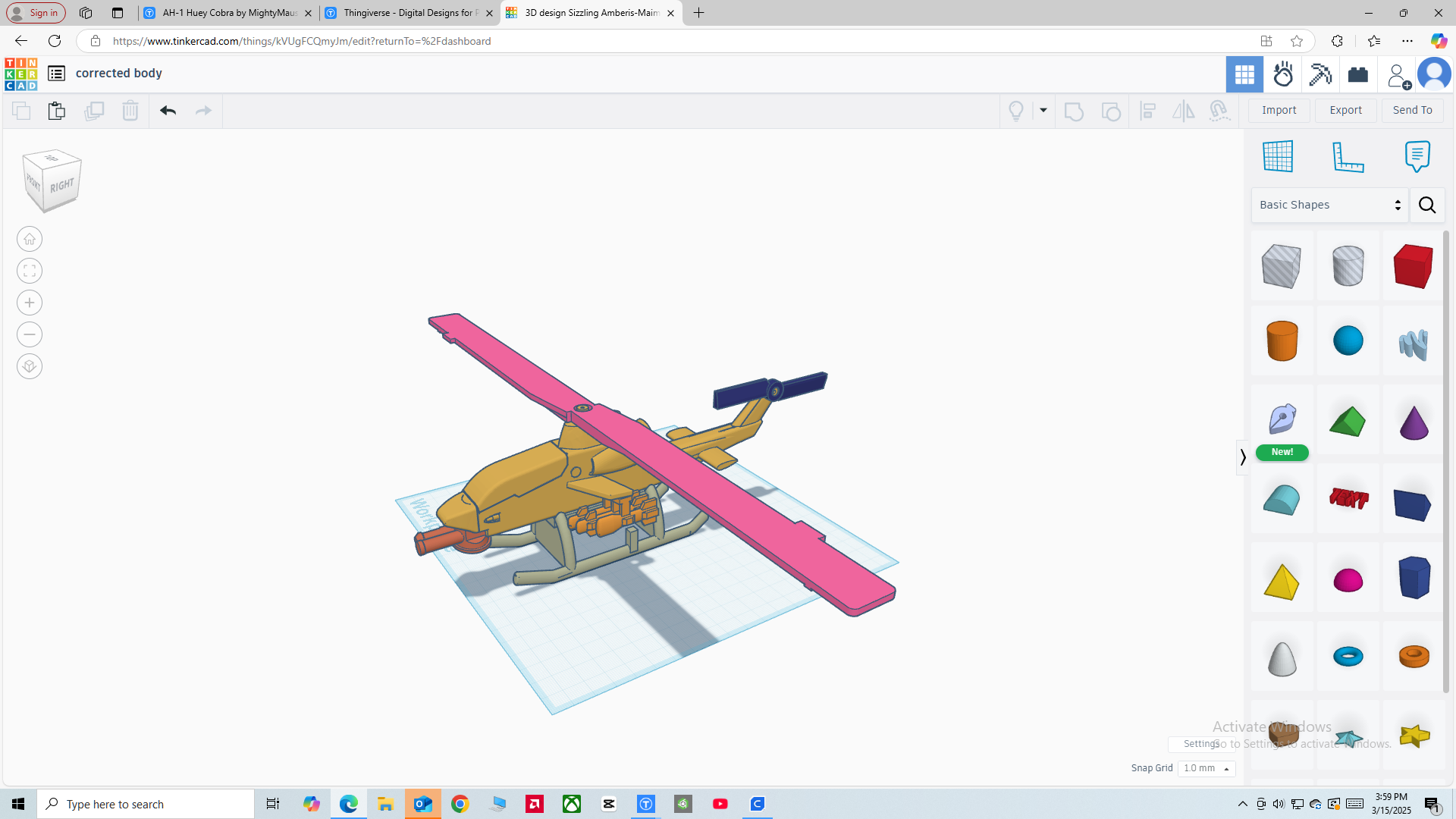Screen dimensions: 1456x819
Task: Select the red Box shape
Action: [x=1413, y=265]
